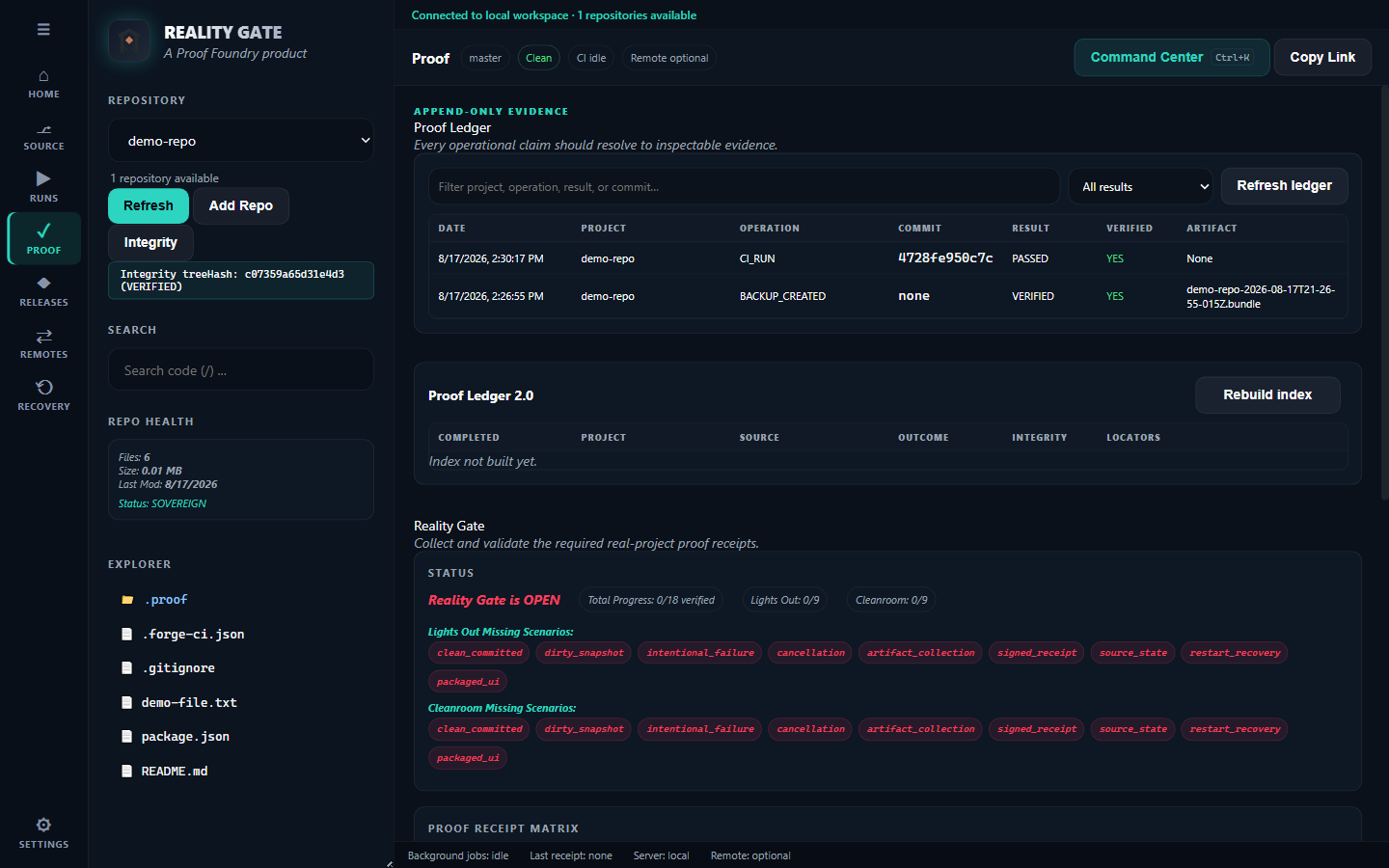
Task: Click the Add Repo button
Action: coord(241,205)
